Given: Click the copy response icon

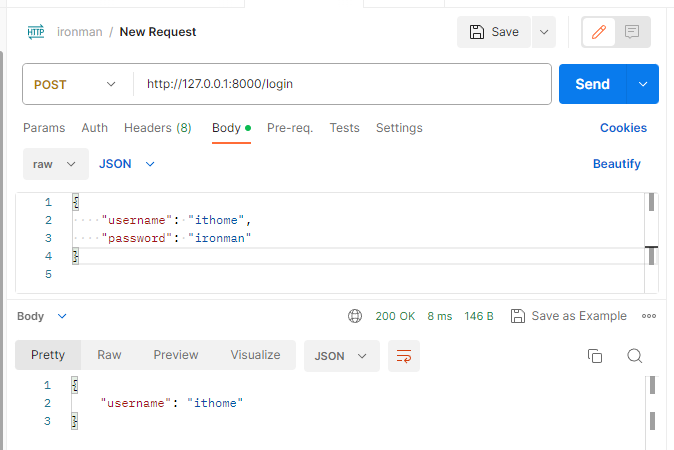Looking at the screenshot, I should pos(594,356).
